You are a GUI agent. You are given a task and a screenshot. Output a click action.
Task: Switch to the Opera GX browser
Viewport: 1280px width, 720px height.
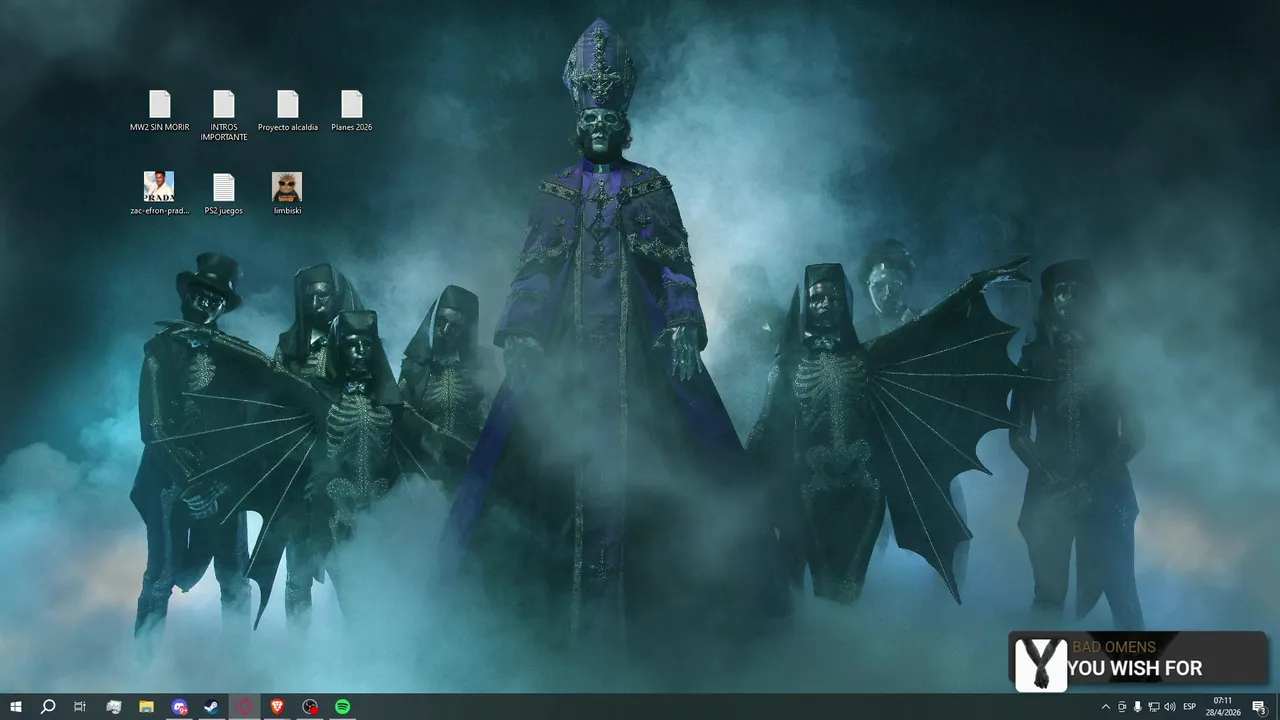point(244,707)
